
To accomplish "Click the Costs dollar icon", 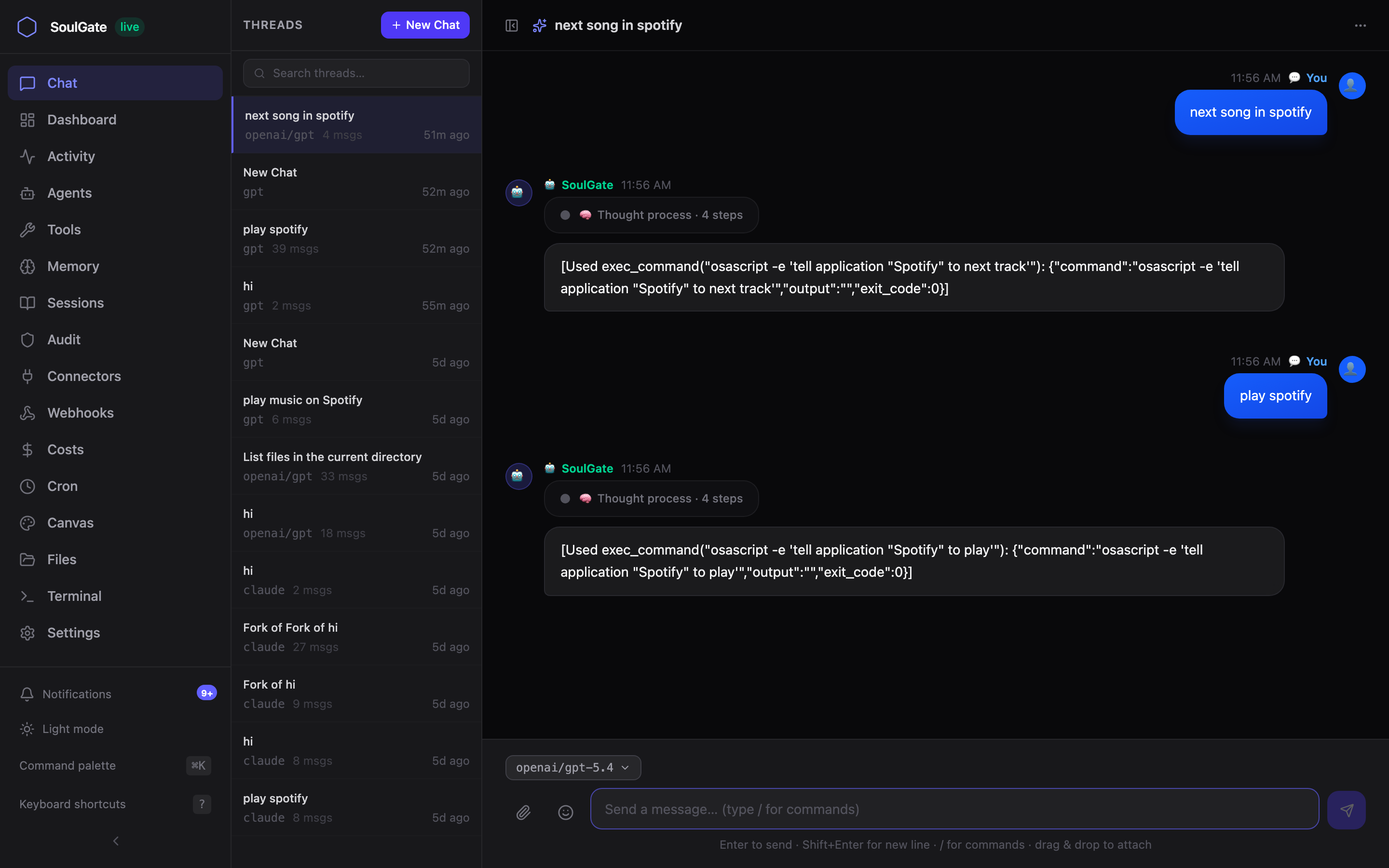I will click(x=27, y=449).
